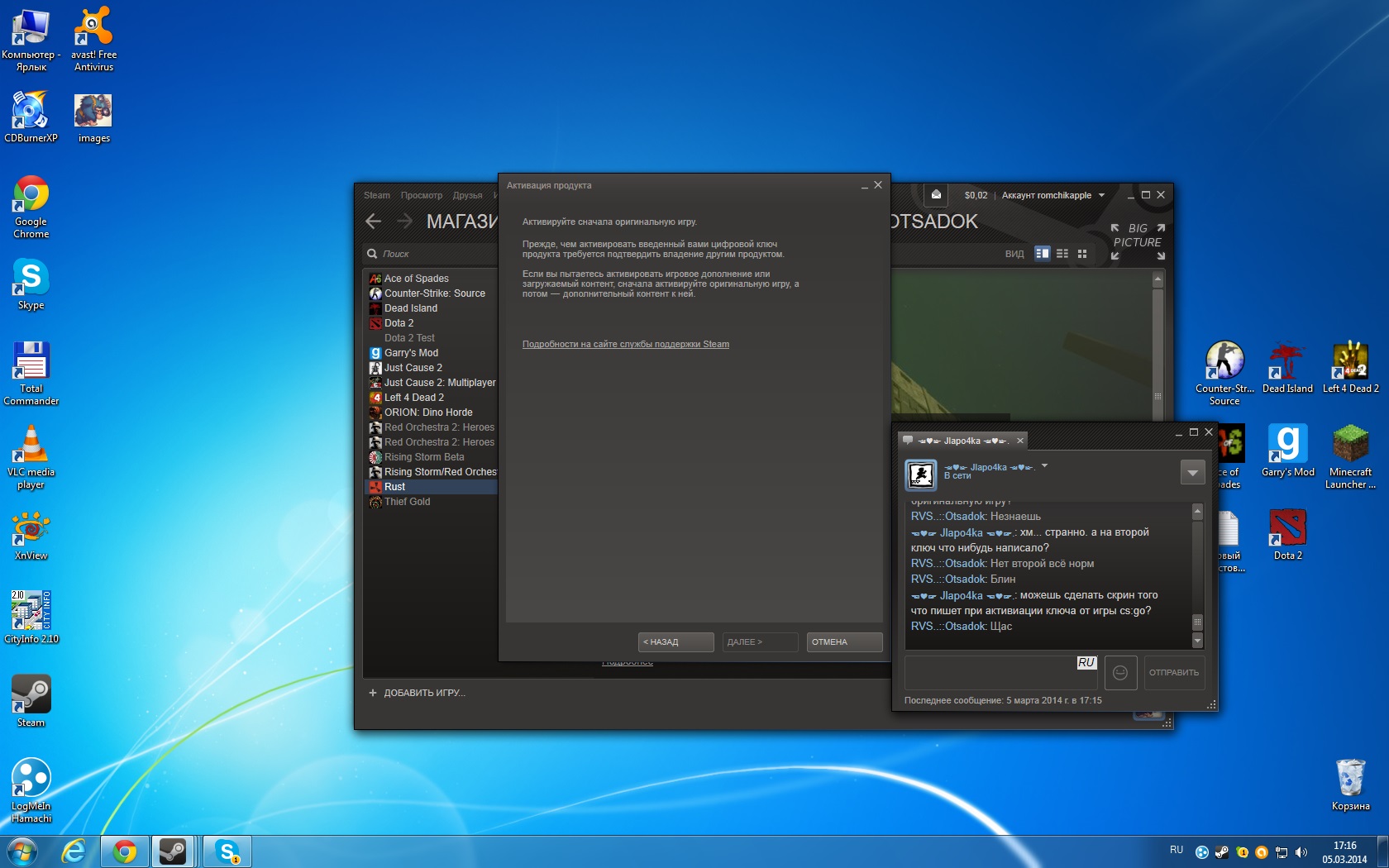The height and width of the screenshot is (868, 1389).
Task: Click the library Поиск search field
Action: click(x=431, y=254)
